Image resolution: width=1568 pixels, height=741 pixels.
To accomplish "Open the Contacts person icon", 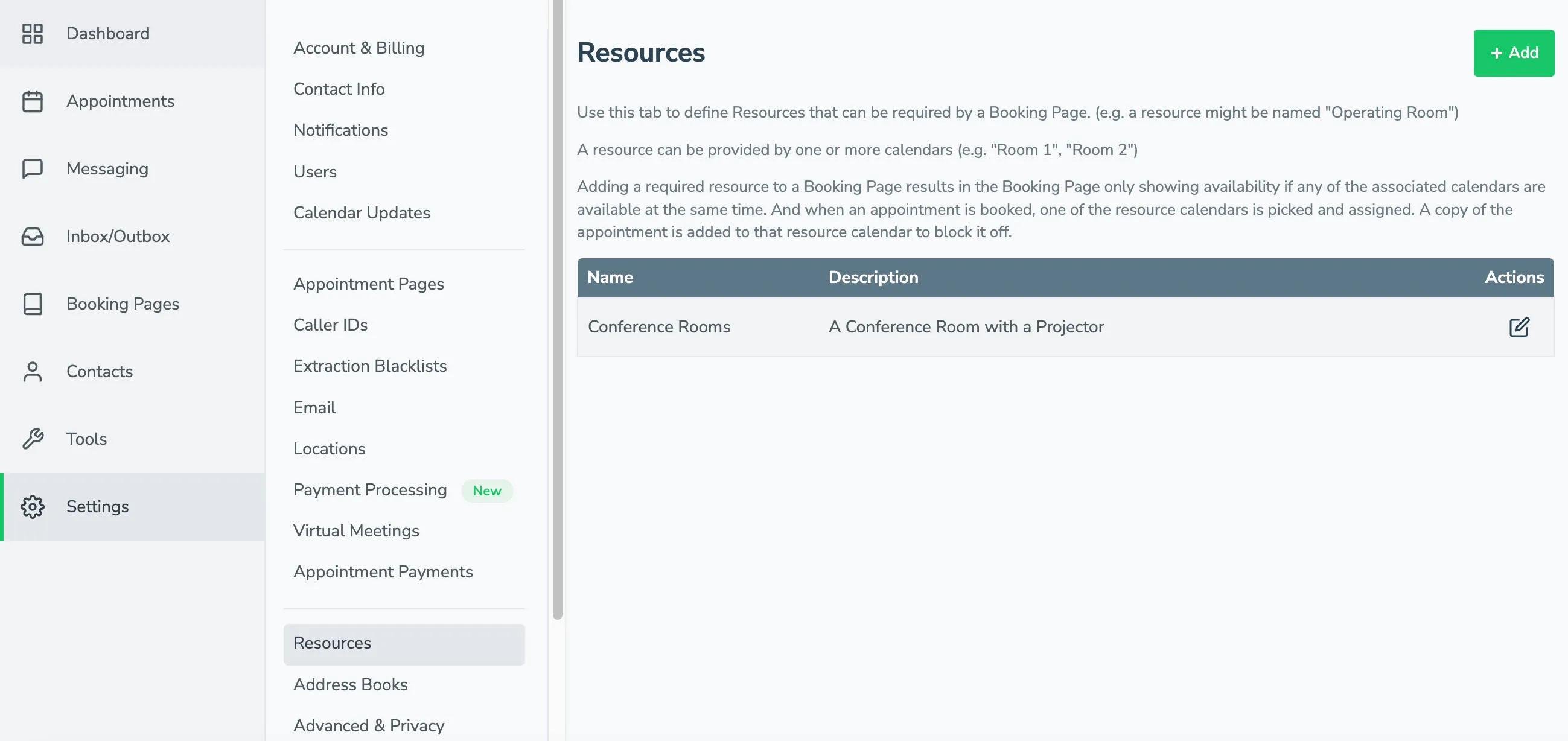I will point(32,371).
